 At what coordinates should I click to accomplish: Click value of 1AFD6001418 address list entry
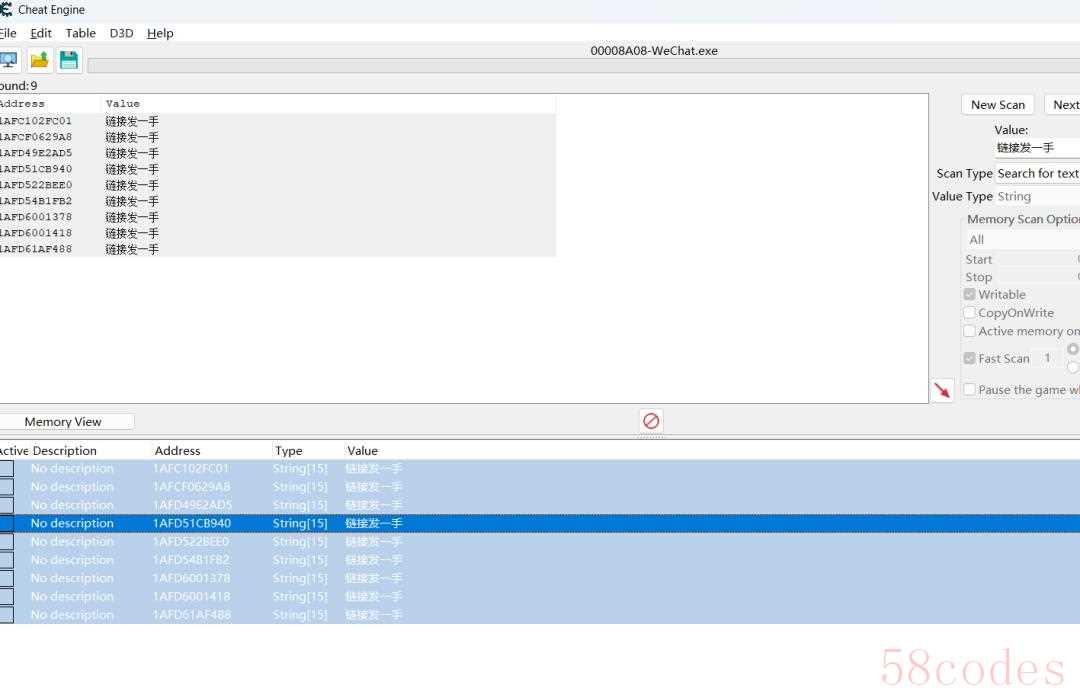tap(373, 597)
